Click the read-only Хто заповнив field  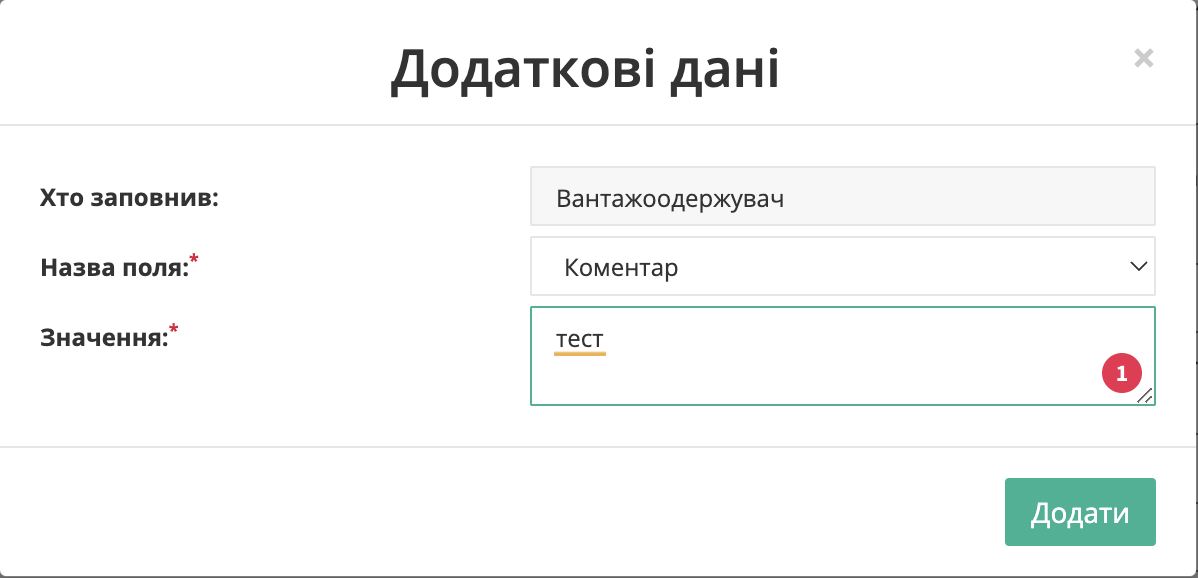click(x=843, y=196)
